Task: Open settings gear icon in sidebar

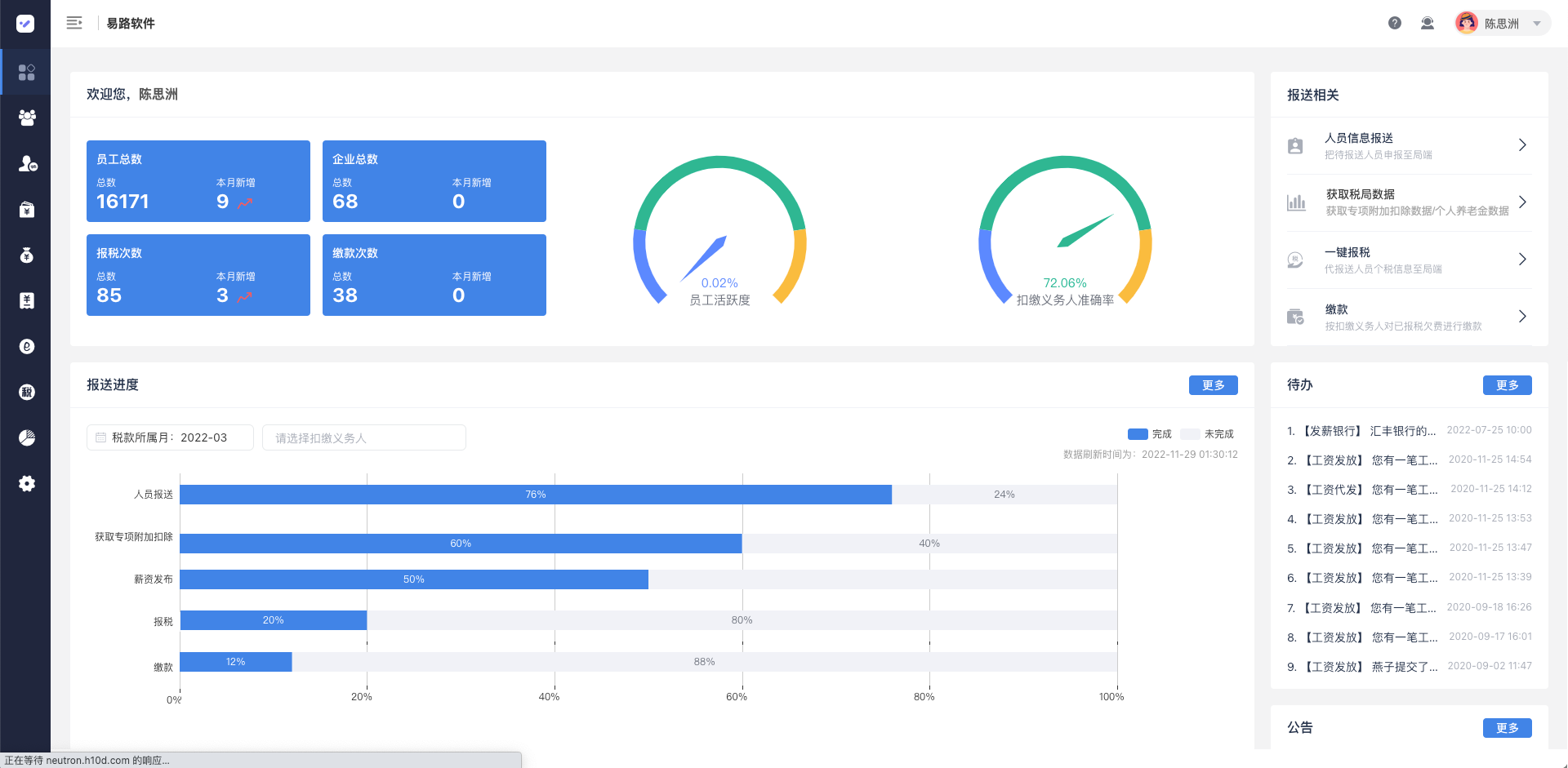Action: click(x=26, y=483)
